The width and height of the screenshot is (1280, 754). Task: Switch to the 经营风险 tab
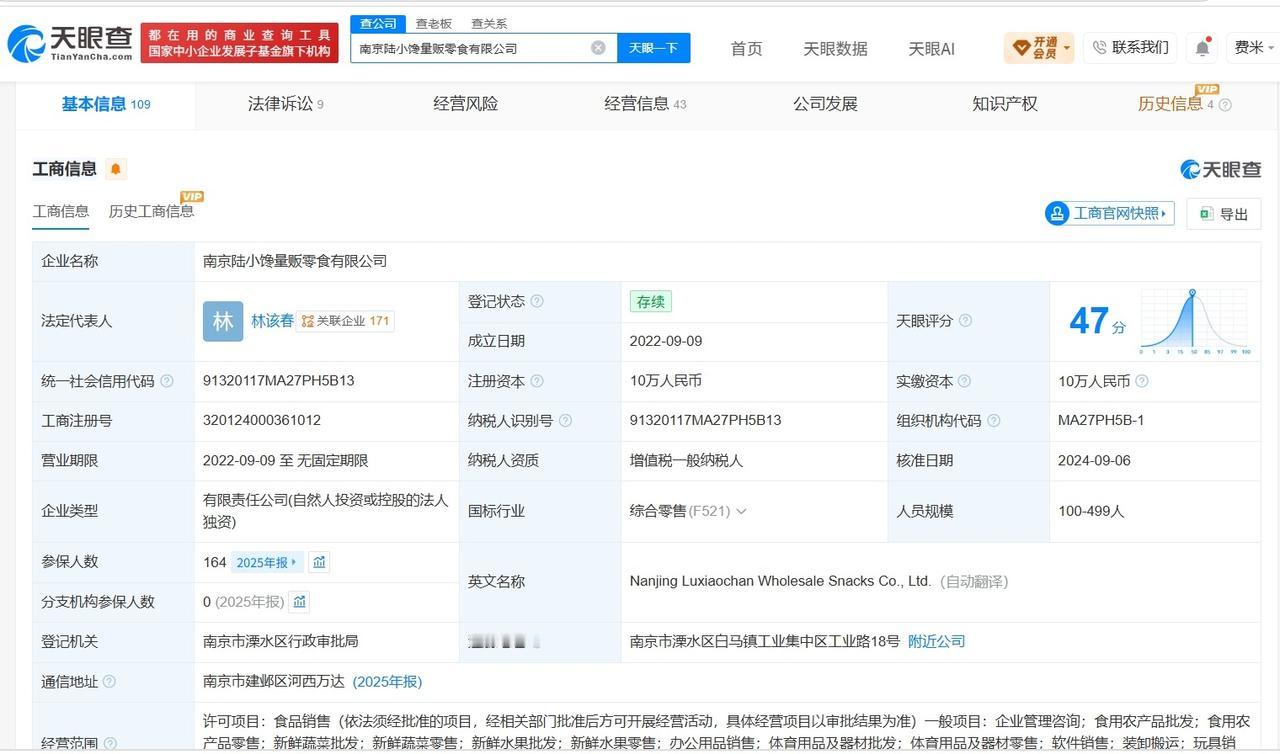point(466,104)
